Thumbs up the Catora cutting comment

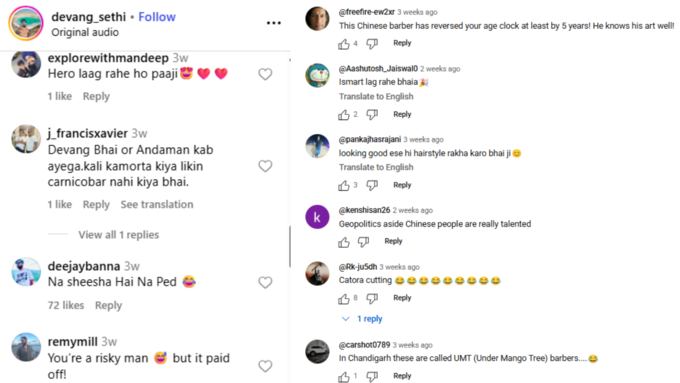[344, 298]
